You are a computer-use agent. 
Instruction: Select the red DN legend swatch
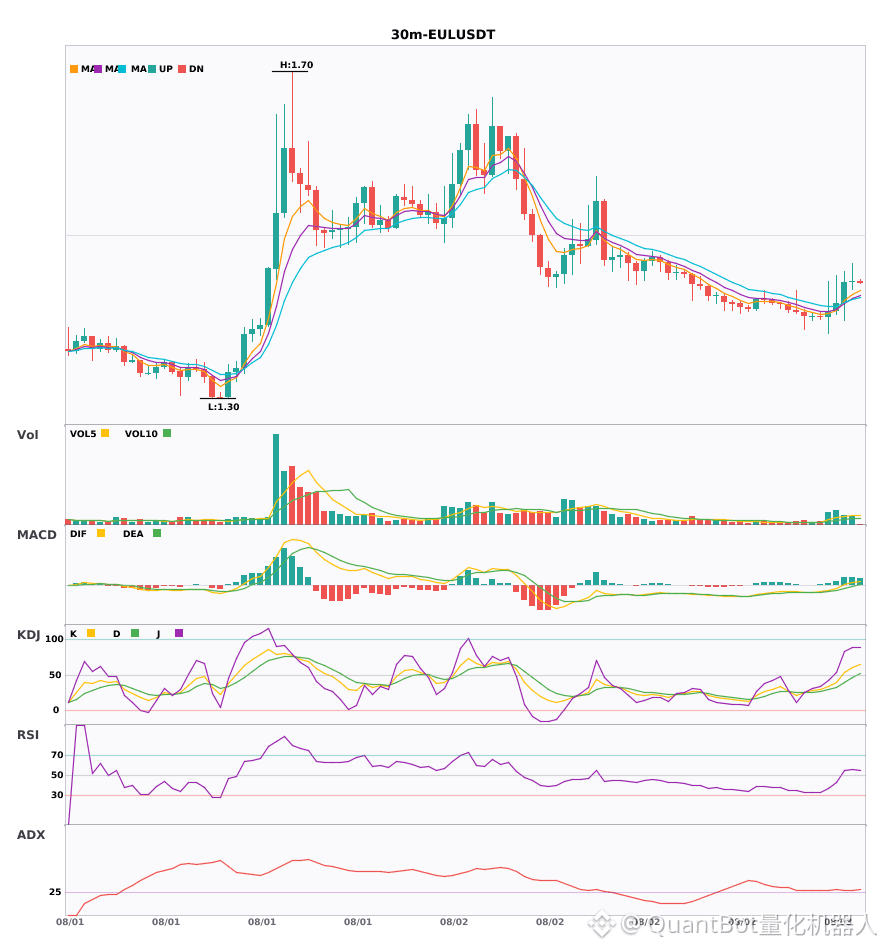pyautogui.click(x=182, y=69)
